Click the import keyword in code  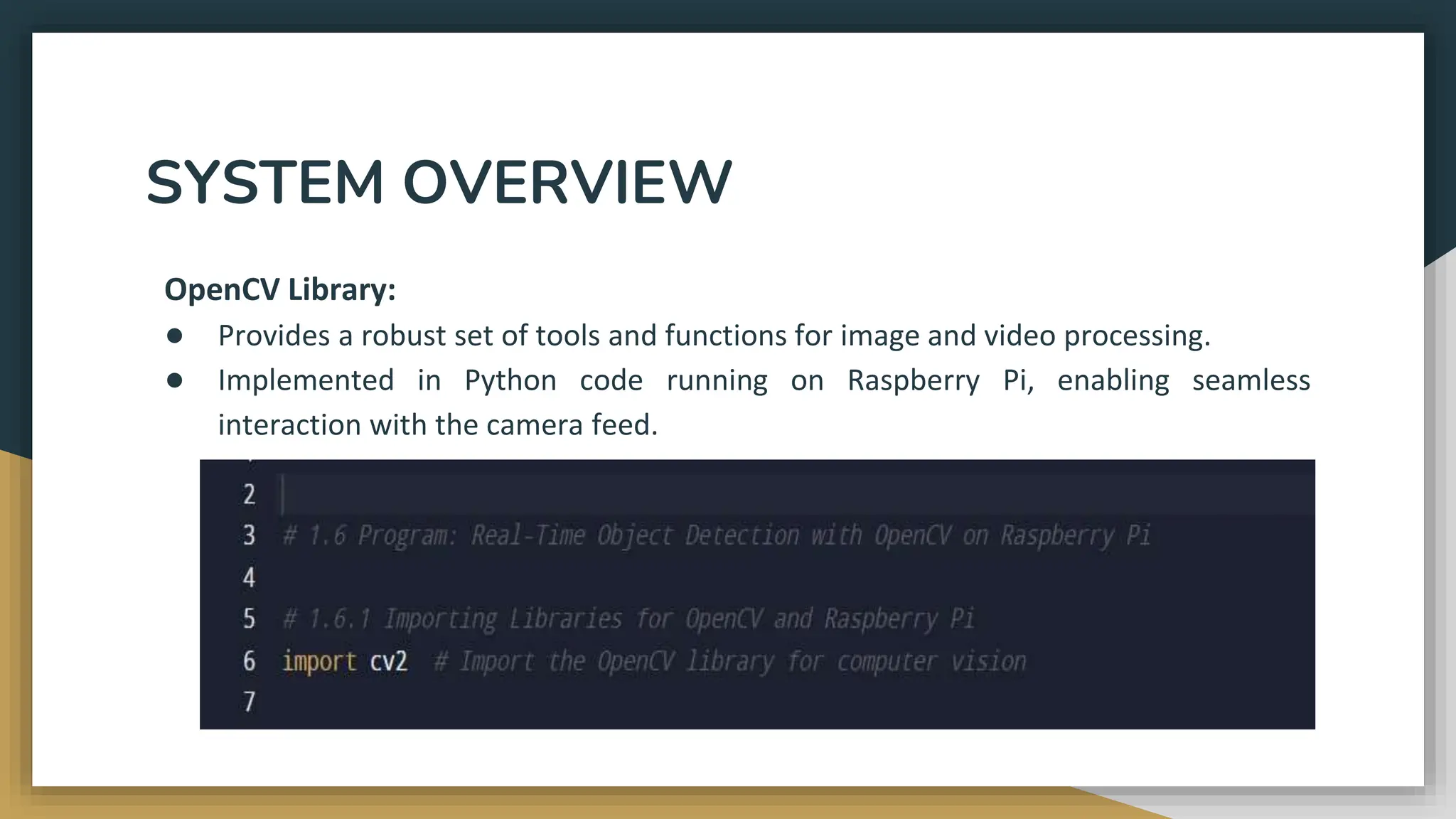318,662
